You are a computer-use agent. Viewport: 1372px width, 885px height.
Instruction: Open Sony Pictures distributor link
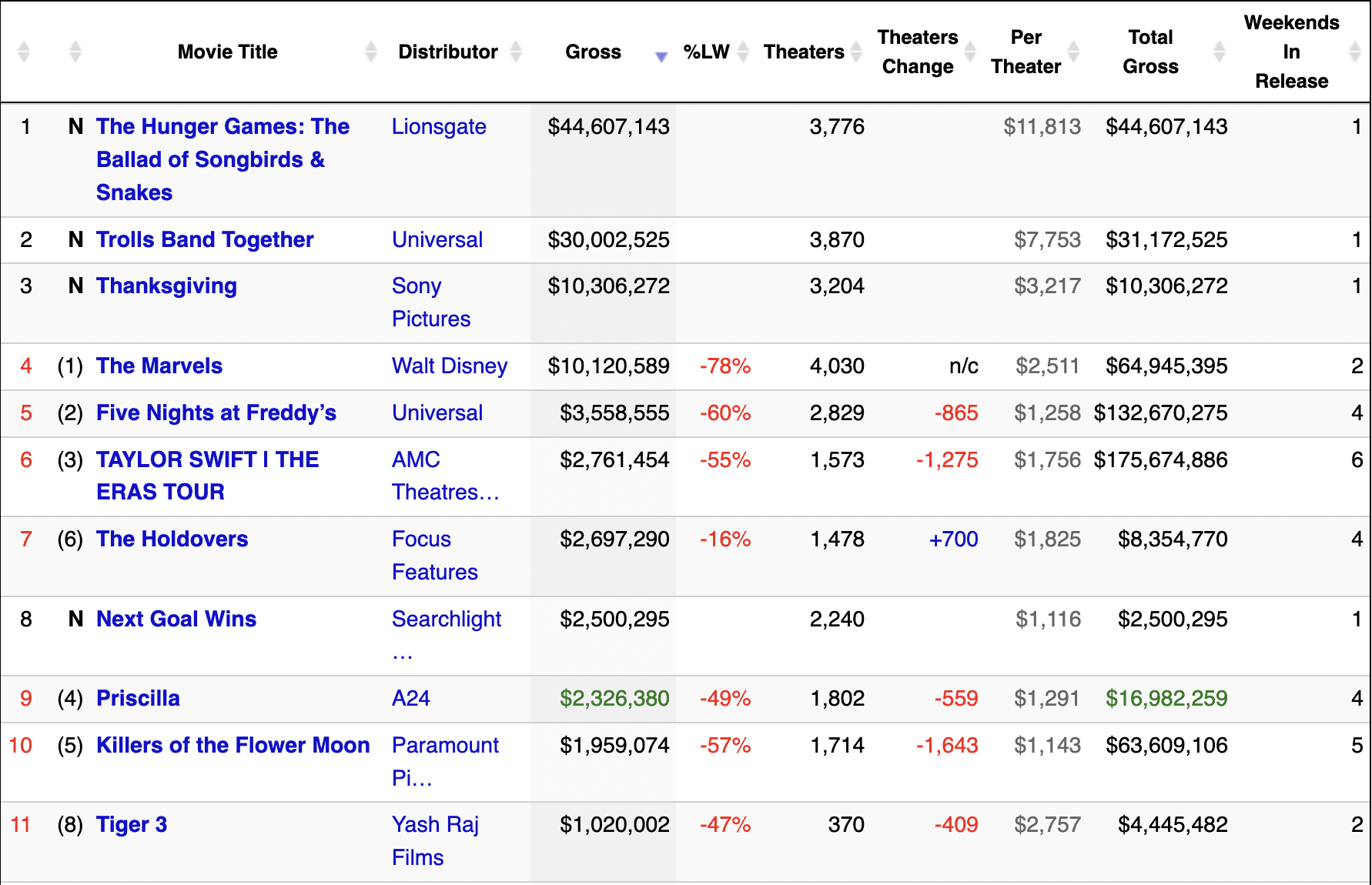pyautogui.click(x=431, y=302)
